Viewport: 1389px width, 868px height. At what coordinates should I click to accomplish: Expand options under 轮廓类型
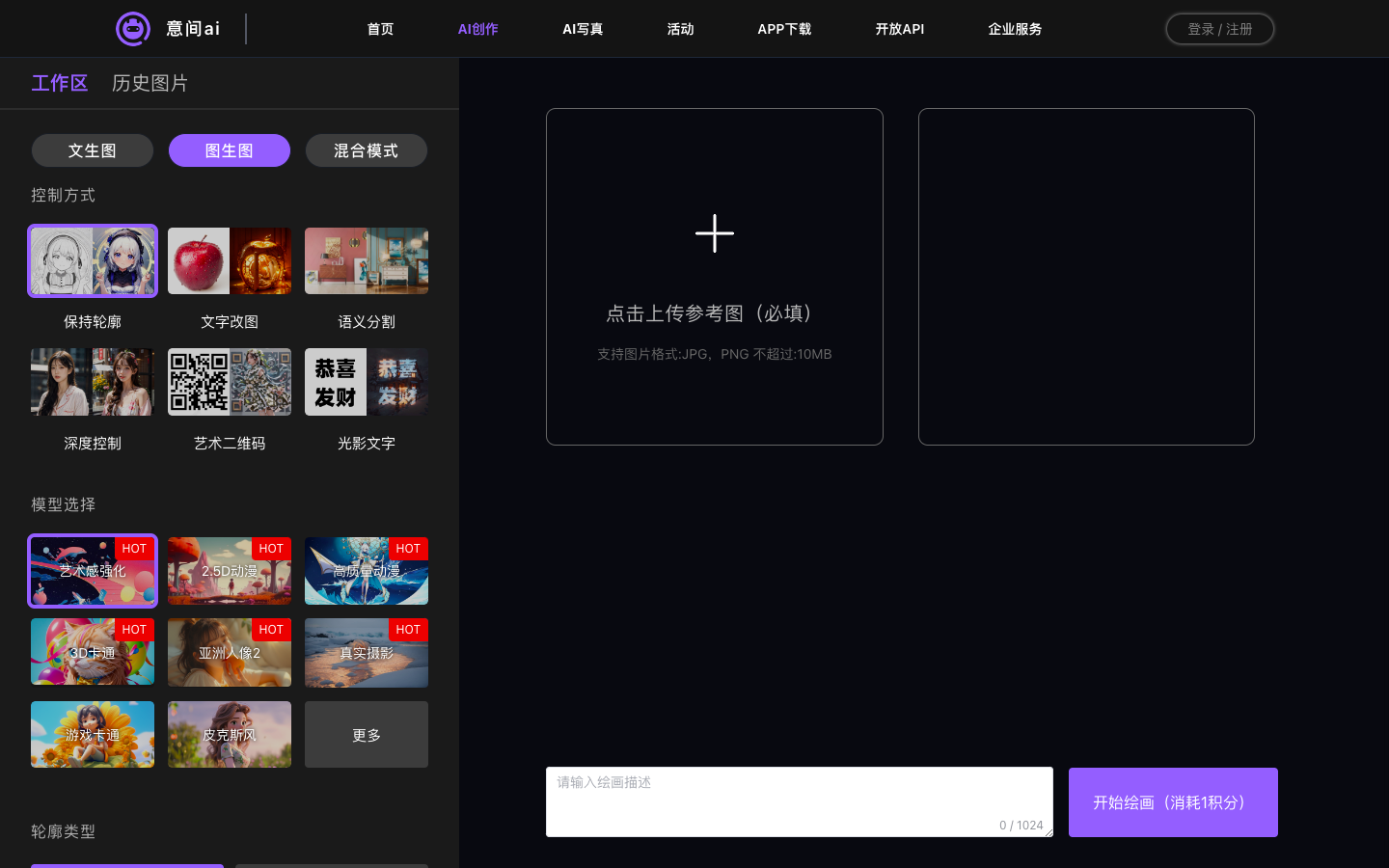pyautogui.click(x=63, y=831)
